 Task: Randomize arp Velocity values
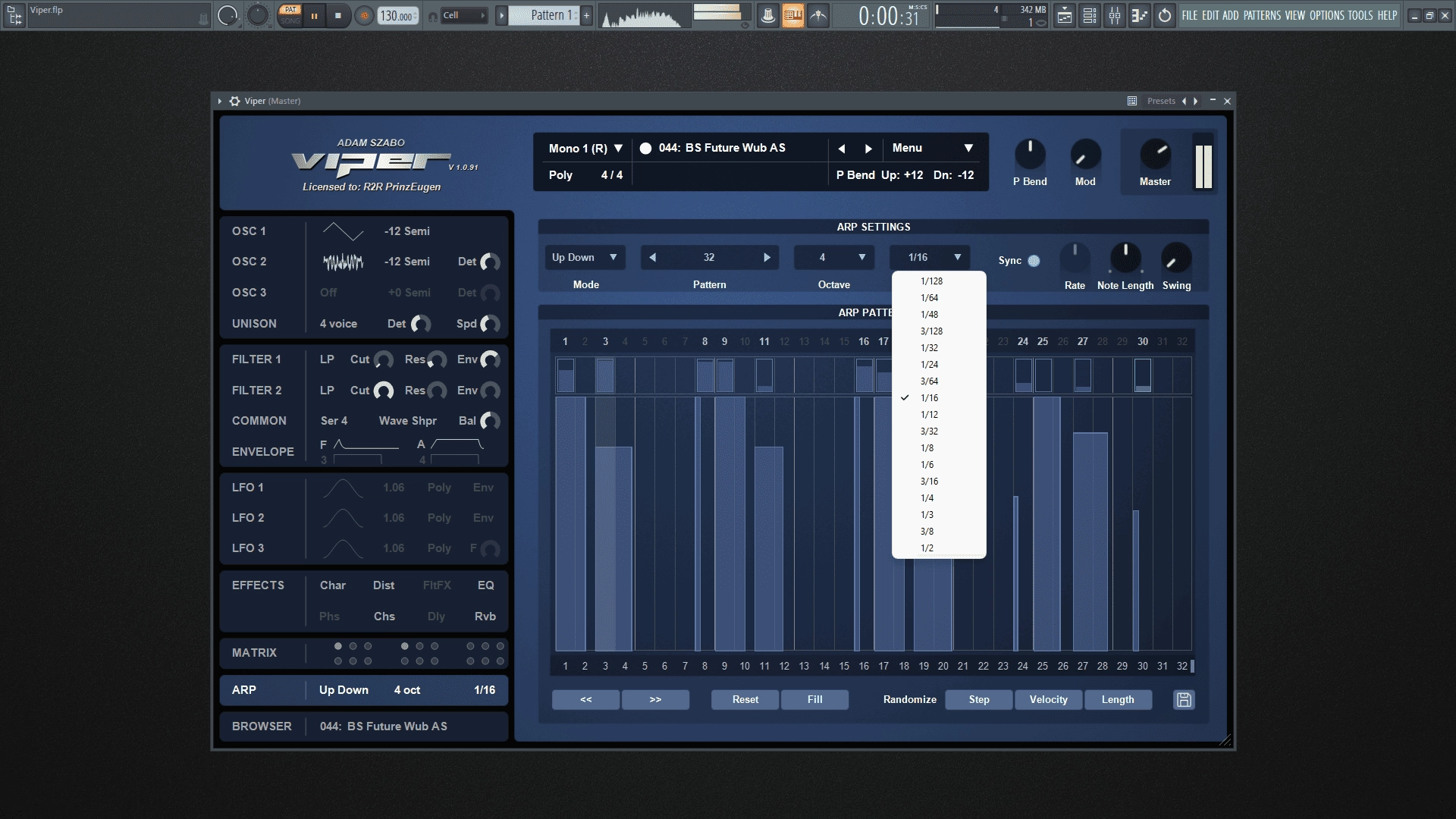(1049, 700)
